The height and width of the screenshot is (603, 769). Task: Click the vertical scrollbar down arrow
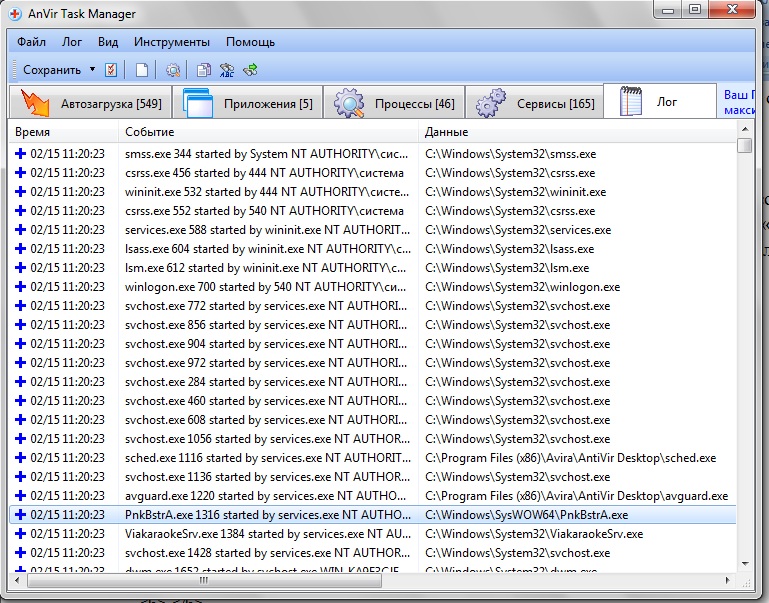click(x=745, y=565)
